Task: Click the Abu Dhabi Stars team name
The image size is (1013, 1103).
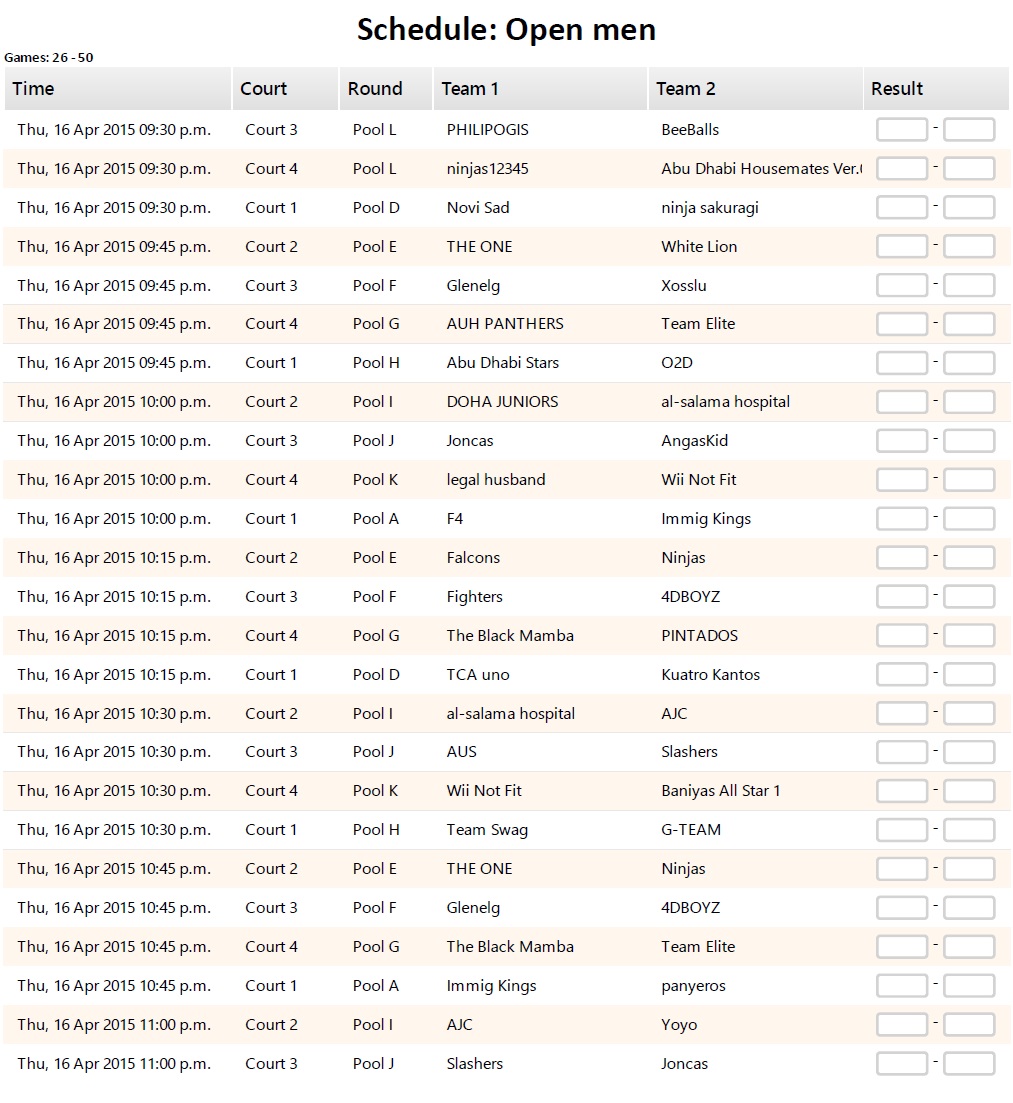Action: (503, 363)
